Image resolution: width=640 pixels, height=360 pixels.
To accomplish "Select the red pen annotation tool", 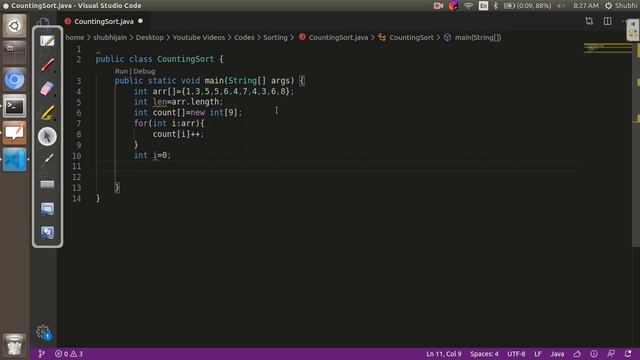I will [47, 64].
